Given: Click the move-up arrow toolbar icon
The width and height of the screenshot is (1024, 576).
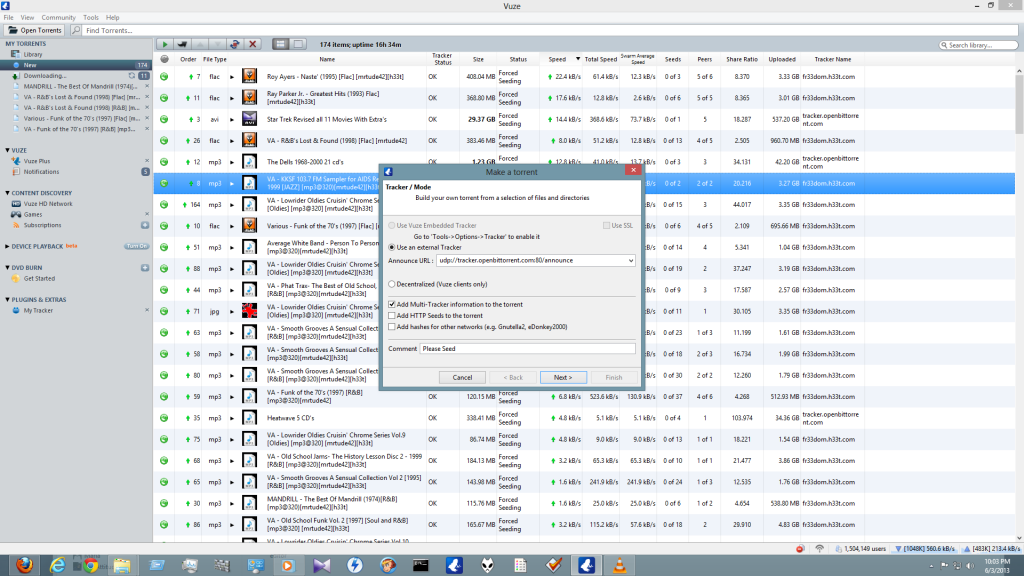Looking at the screenshot, I should [200, 44].
